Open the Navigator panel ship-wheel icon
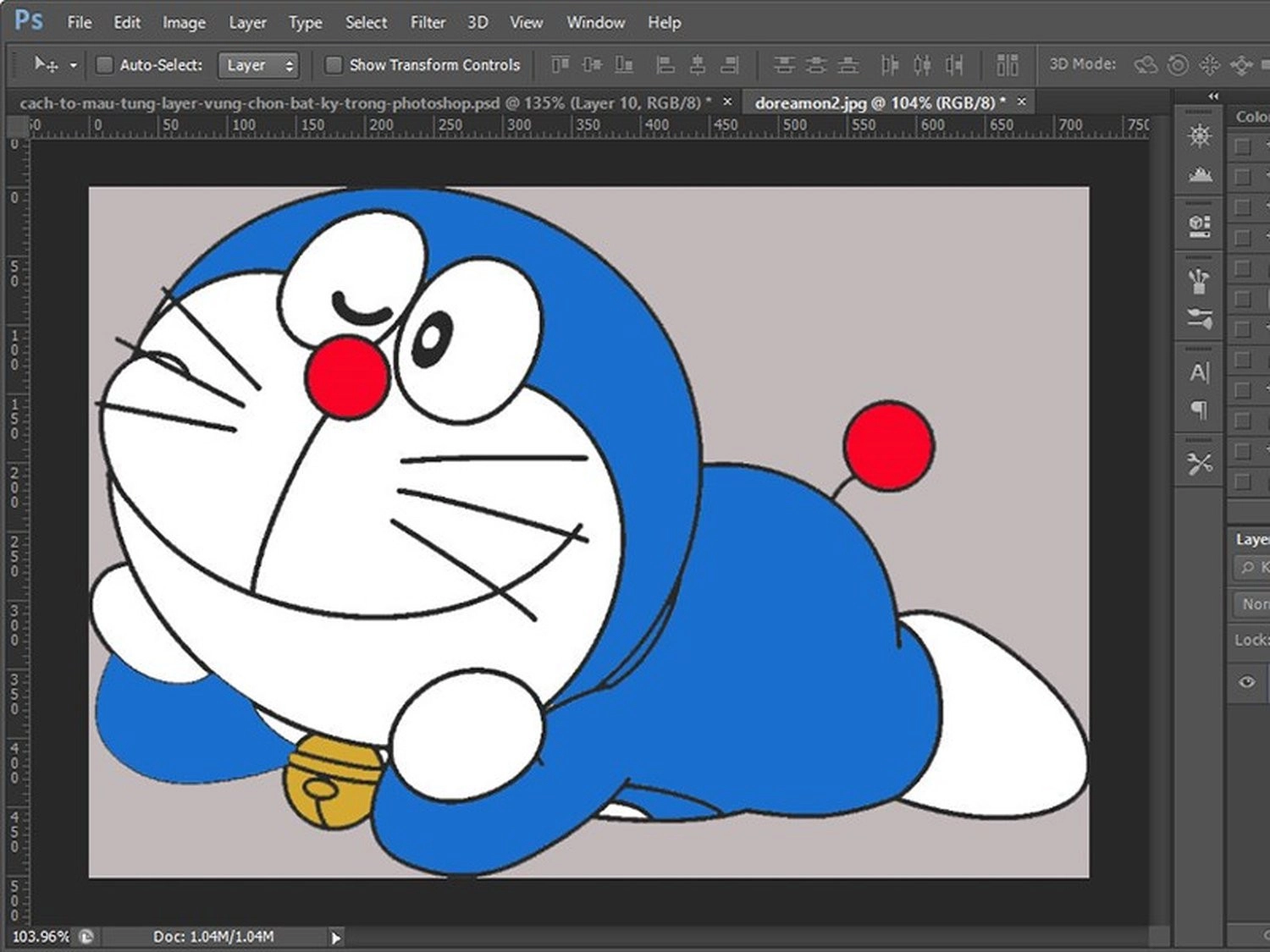1270x952 pixels. (1199, 135)
